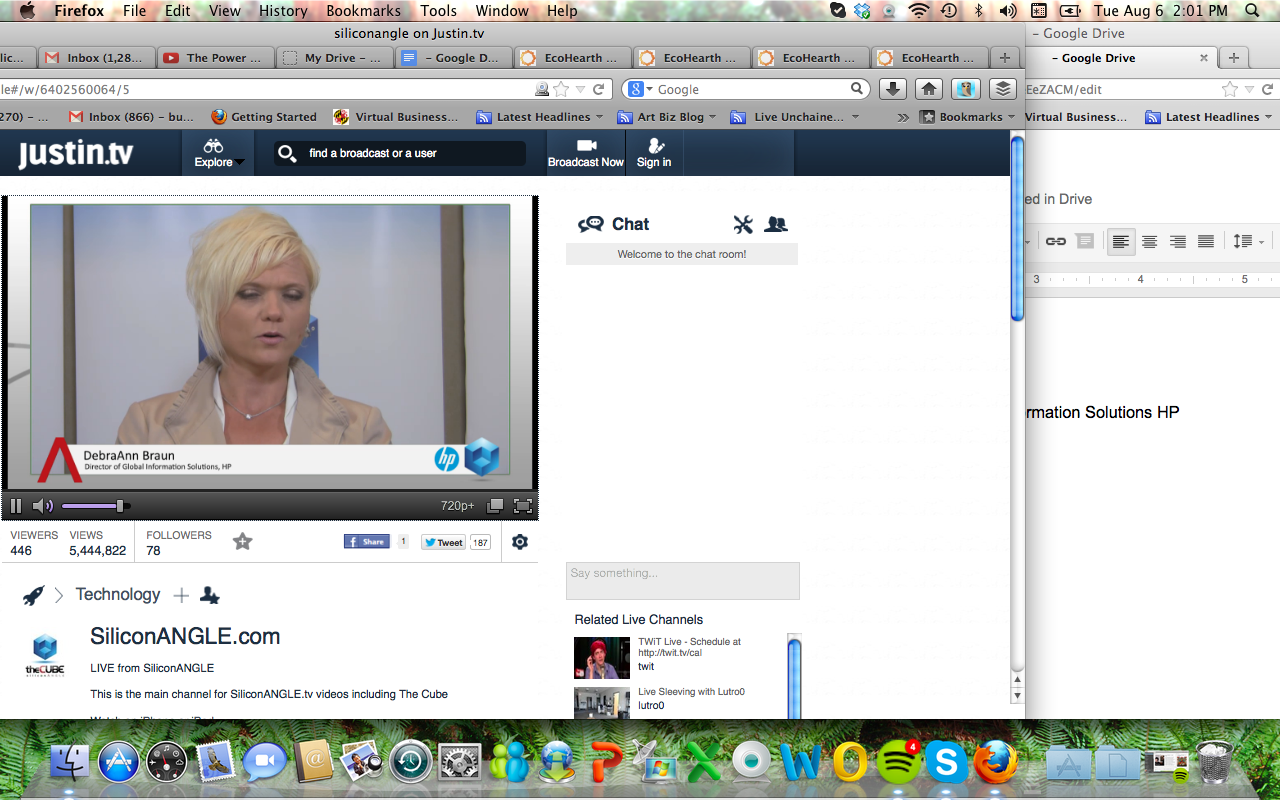
Task: Mute the video player volume
Action: (42, 506)
